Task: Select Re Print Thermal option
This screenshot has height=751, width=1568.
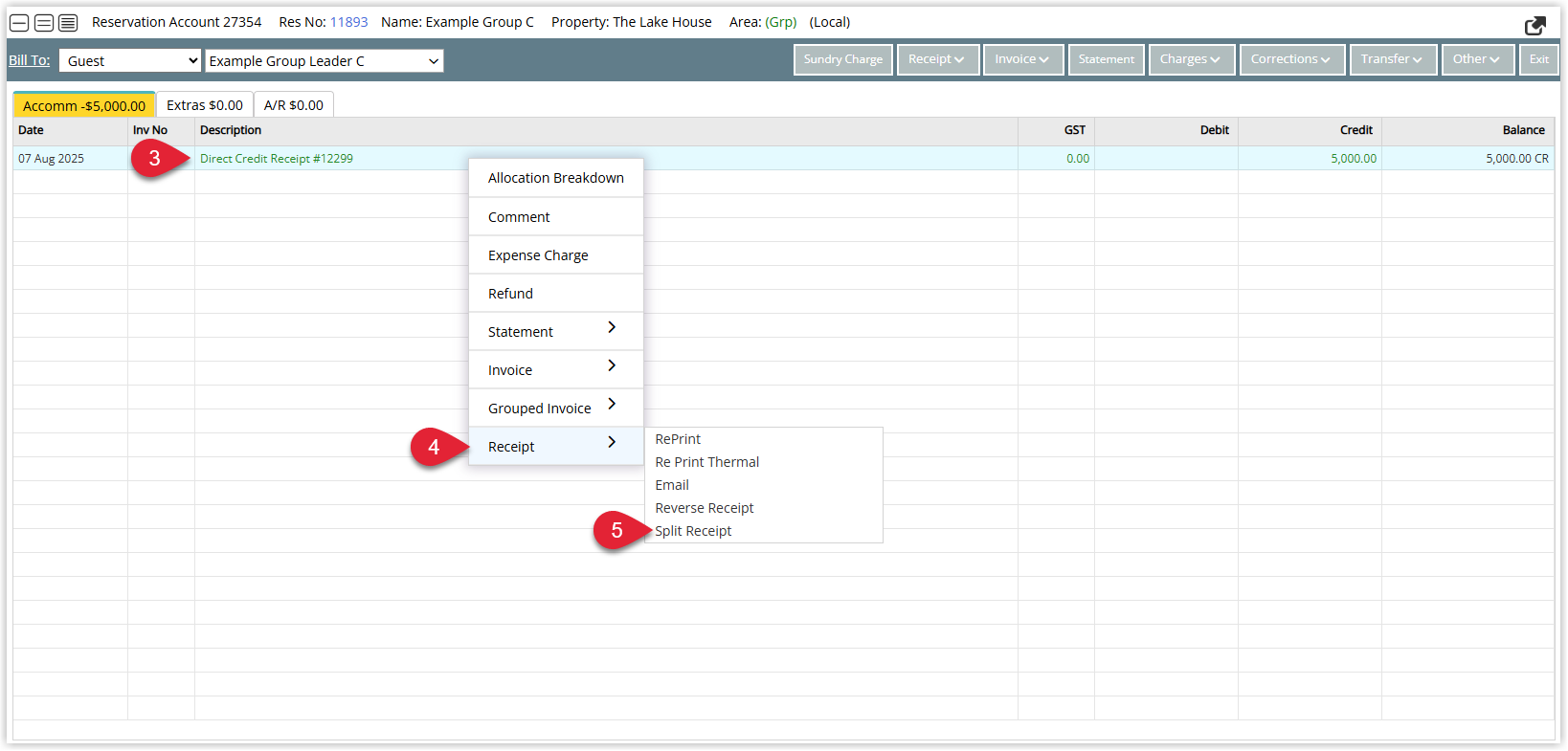Action: pyautogui.click(x=763, y=462)
